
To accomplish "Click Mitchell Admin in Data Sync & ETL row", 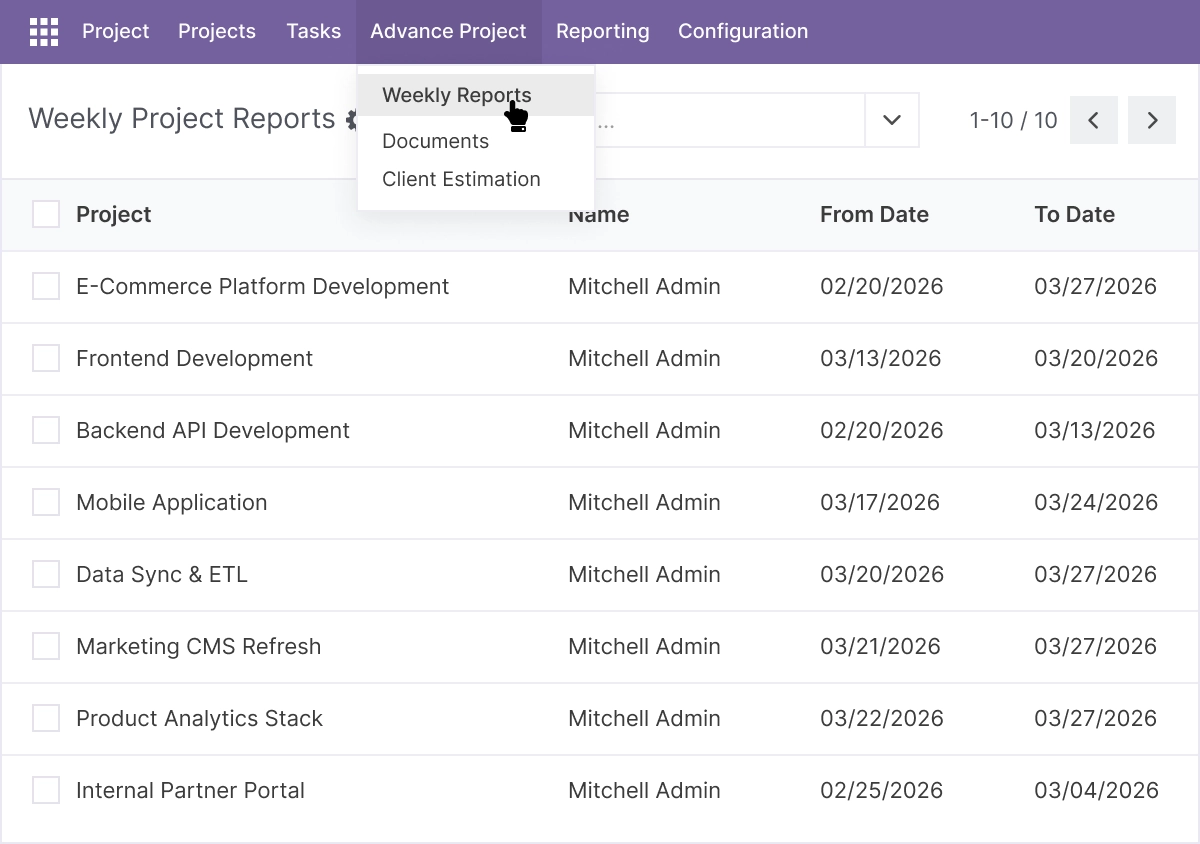I will (x=644, y=574).
